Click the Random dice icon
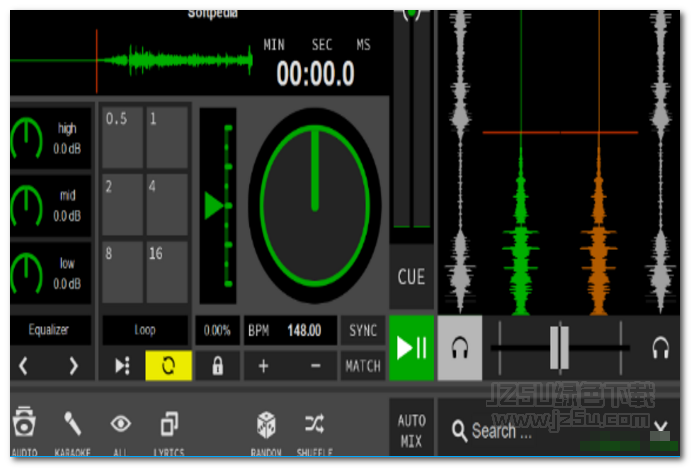691x468 pixels. click(265, 424)
